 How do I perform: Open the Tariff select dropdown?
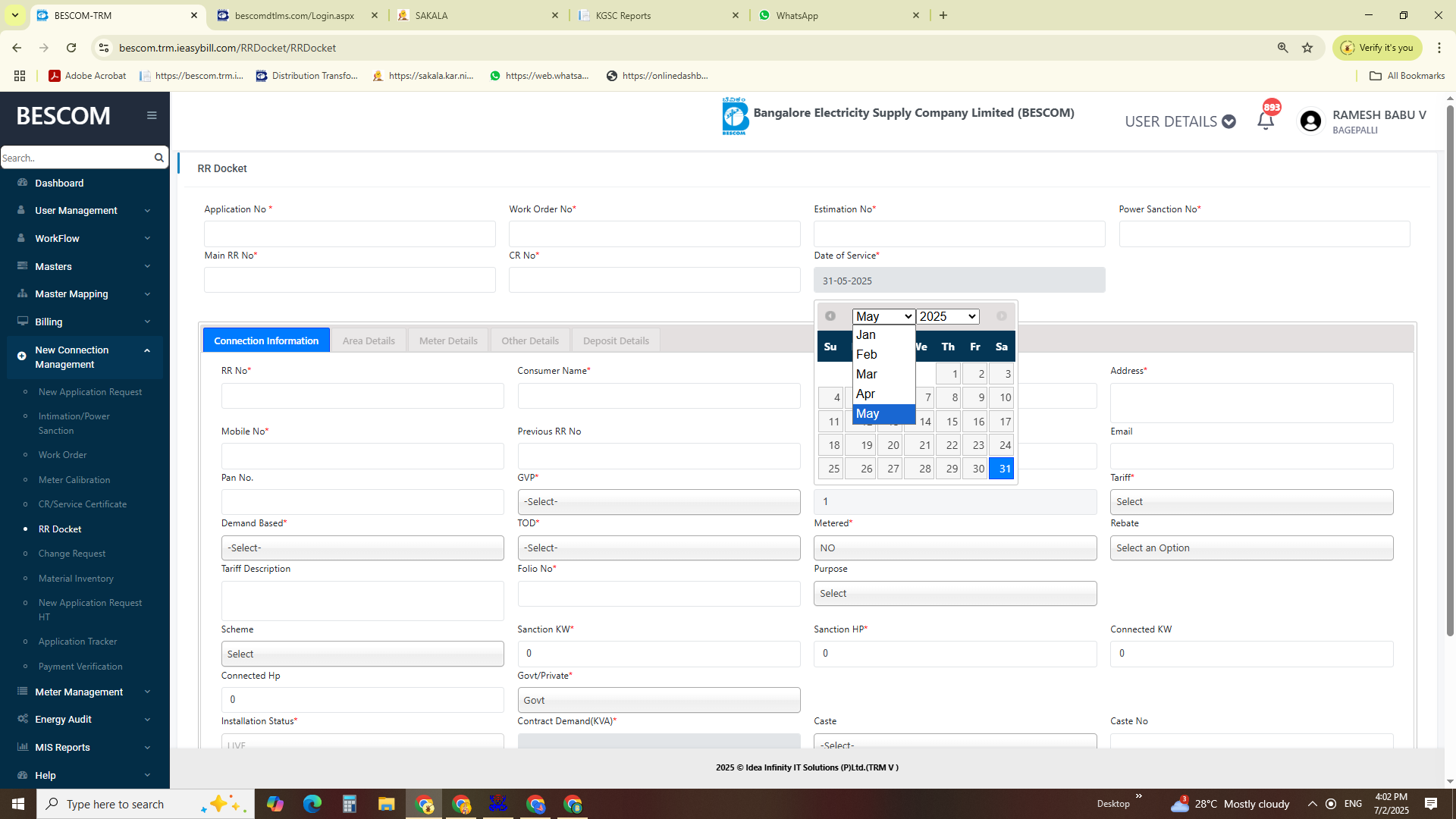point(1252,502)
